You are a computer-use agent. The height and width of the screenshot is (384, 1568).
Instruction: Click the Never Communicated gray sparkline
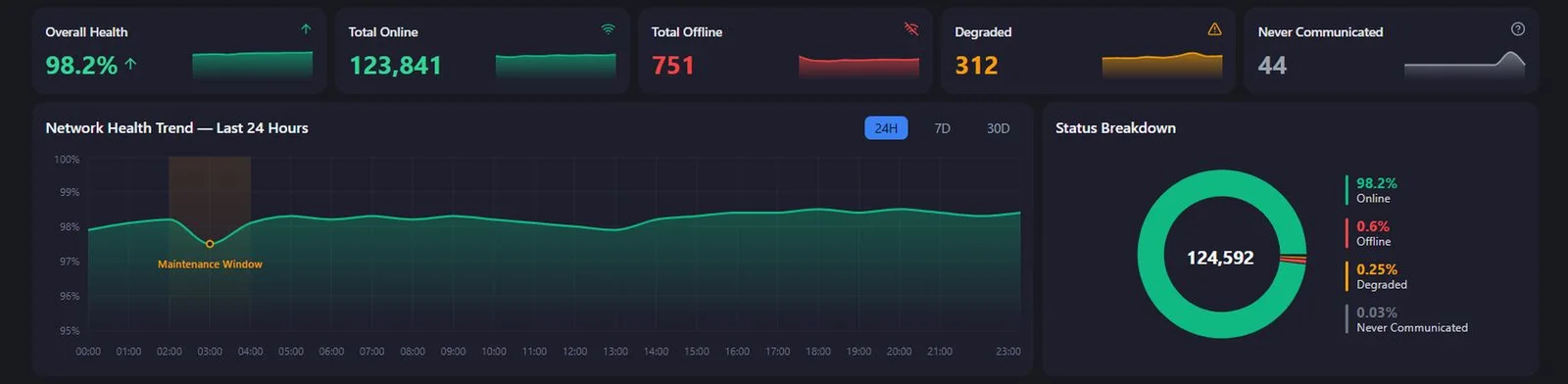[1465, 65]
